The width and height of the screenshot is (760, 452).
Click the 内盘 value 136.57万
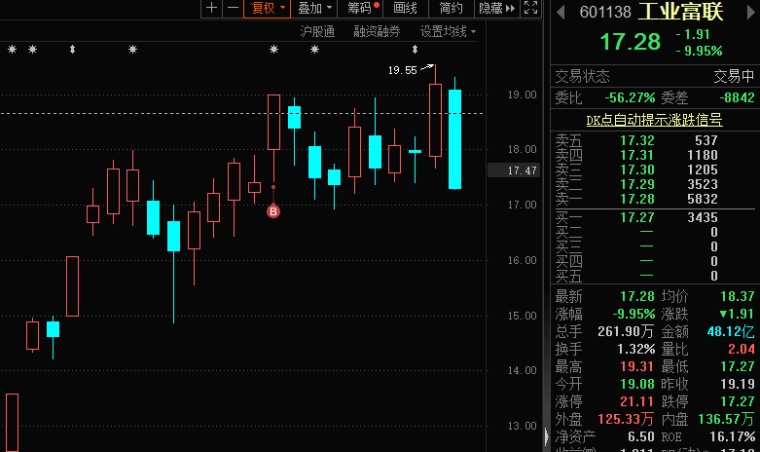[x=726, y=419]
